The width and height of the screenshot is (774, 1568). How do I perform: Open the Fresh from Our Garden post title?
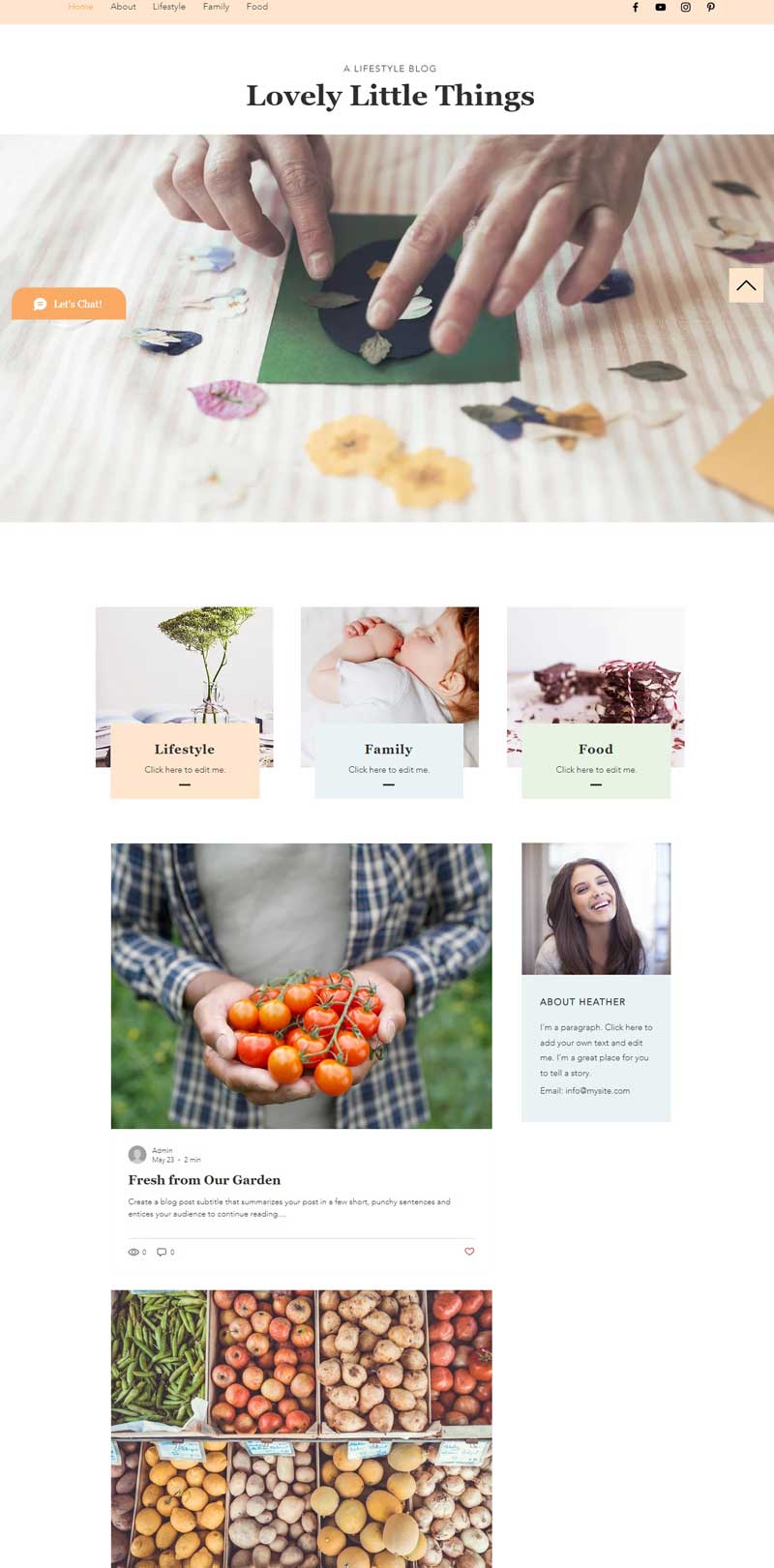coord(204,1180)
